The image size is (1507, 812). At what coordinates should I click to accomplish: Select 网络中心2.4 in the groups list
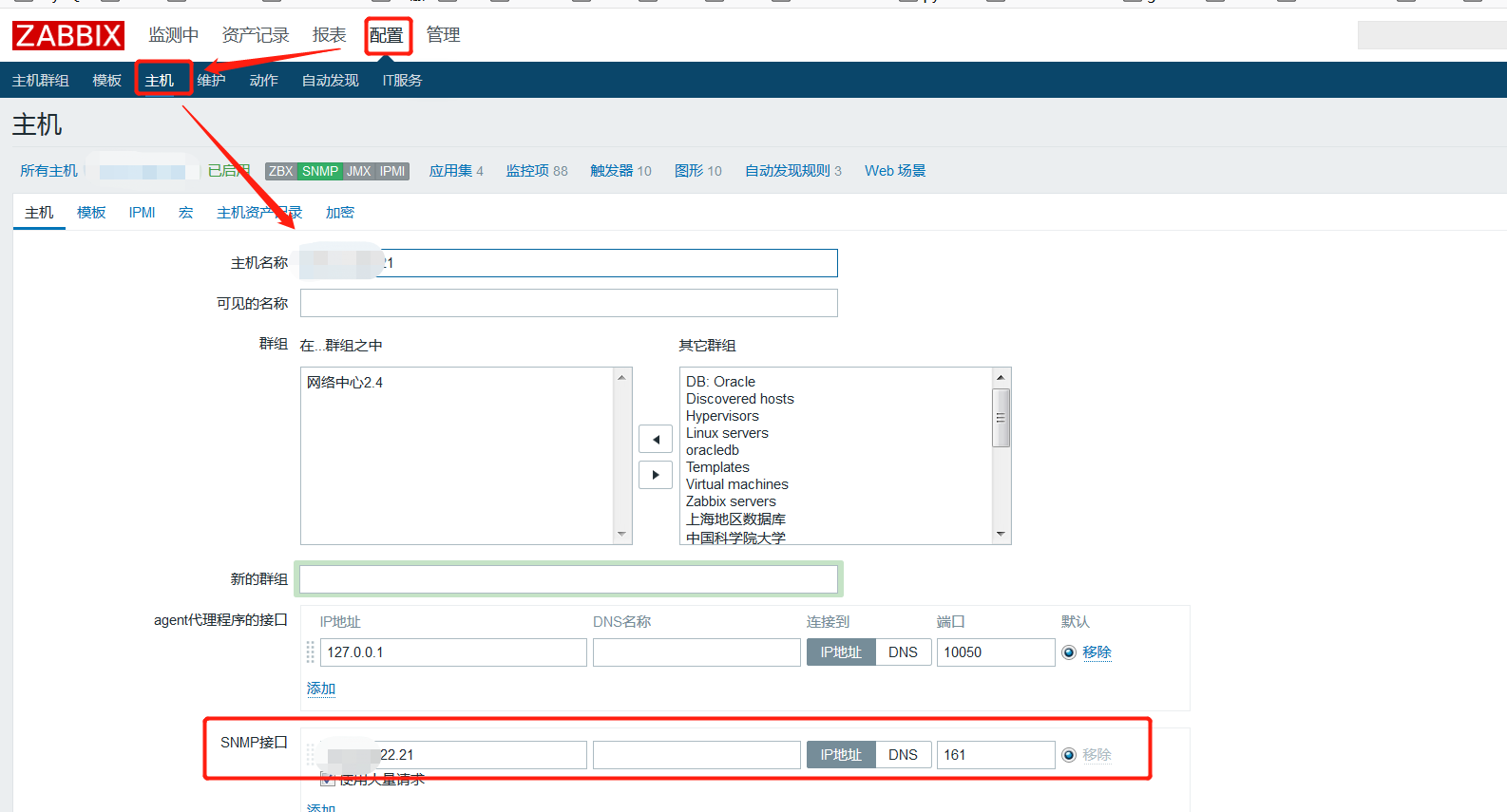(x=345, y=383)
